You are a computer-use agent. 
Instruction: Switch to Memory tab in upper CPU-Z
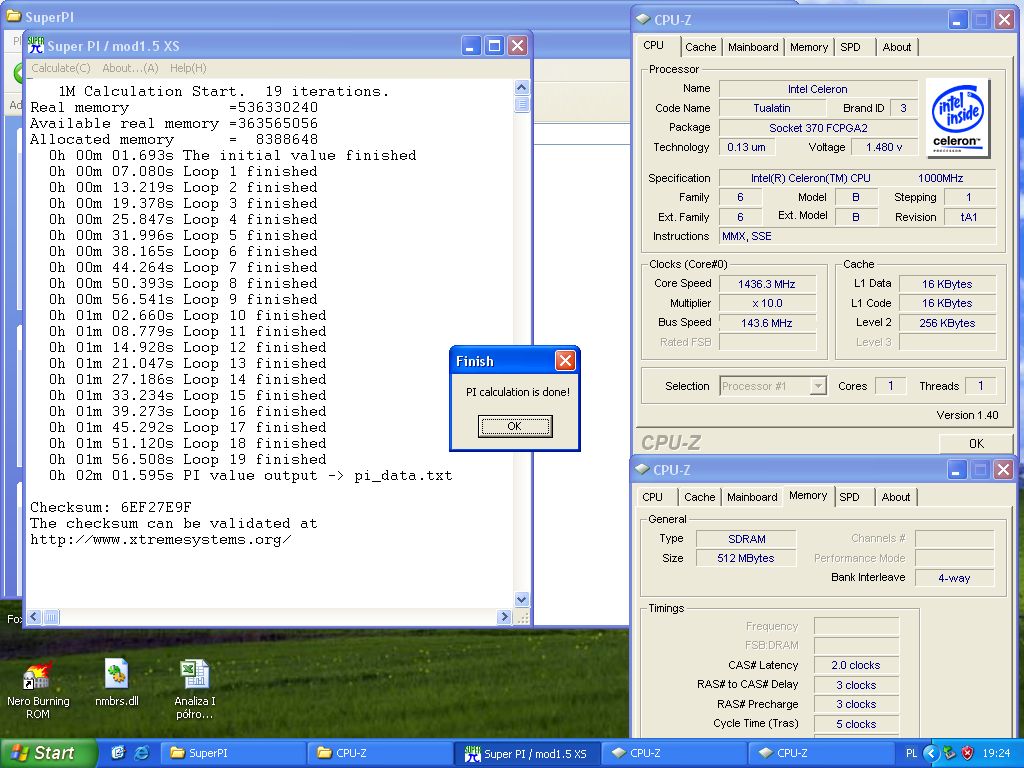(x=808, y=47)
